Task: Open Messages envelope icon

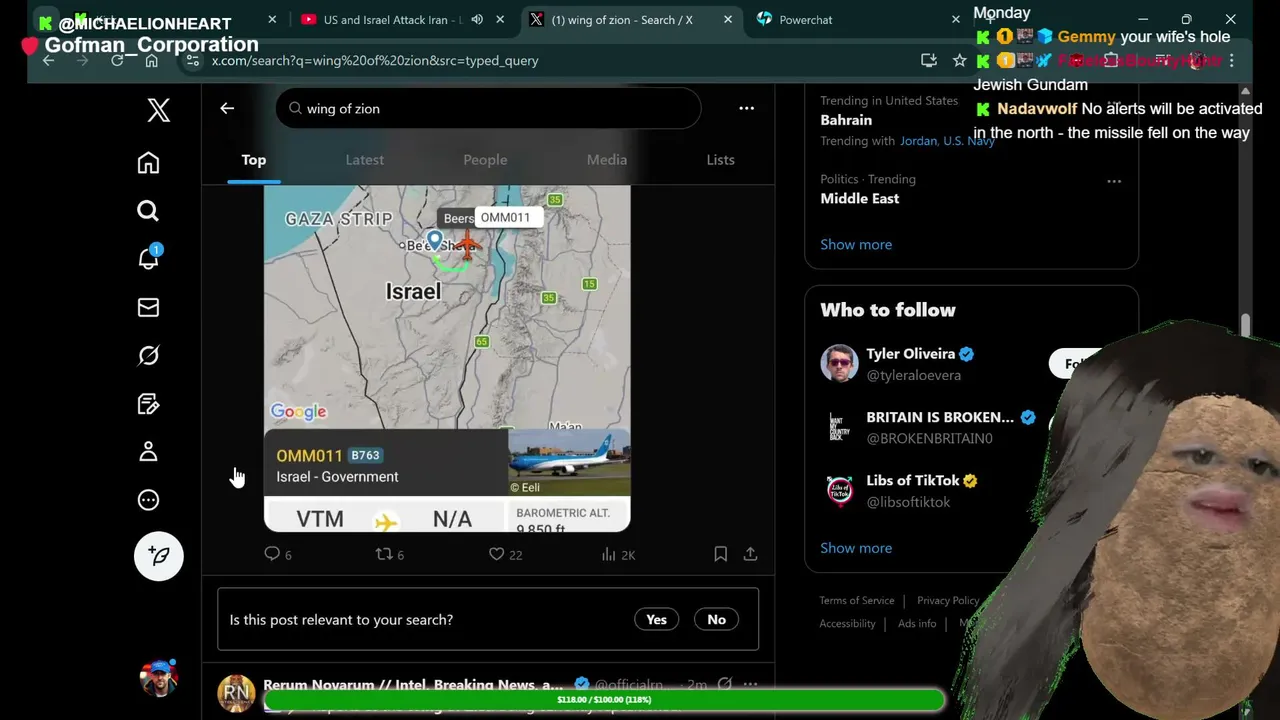Action: tap(148, 307)
